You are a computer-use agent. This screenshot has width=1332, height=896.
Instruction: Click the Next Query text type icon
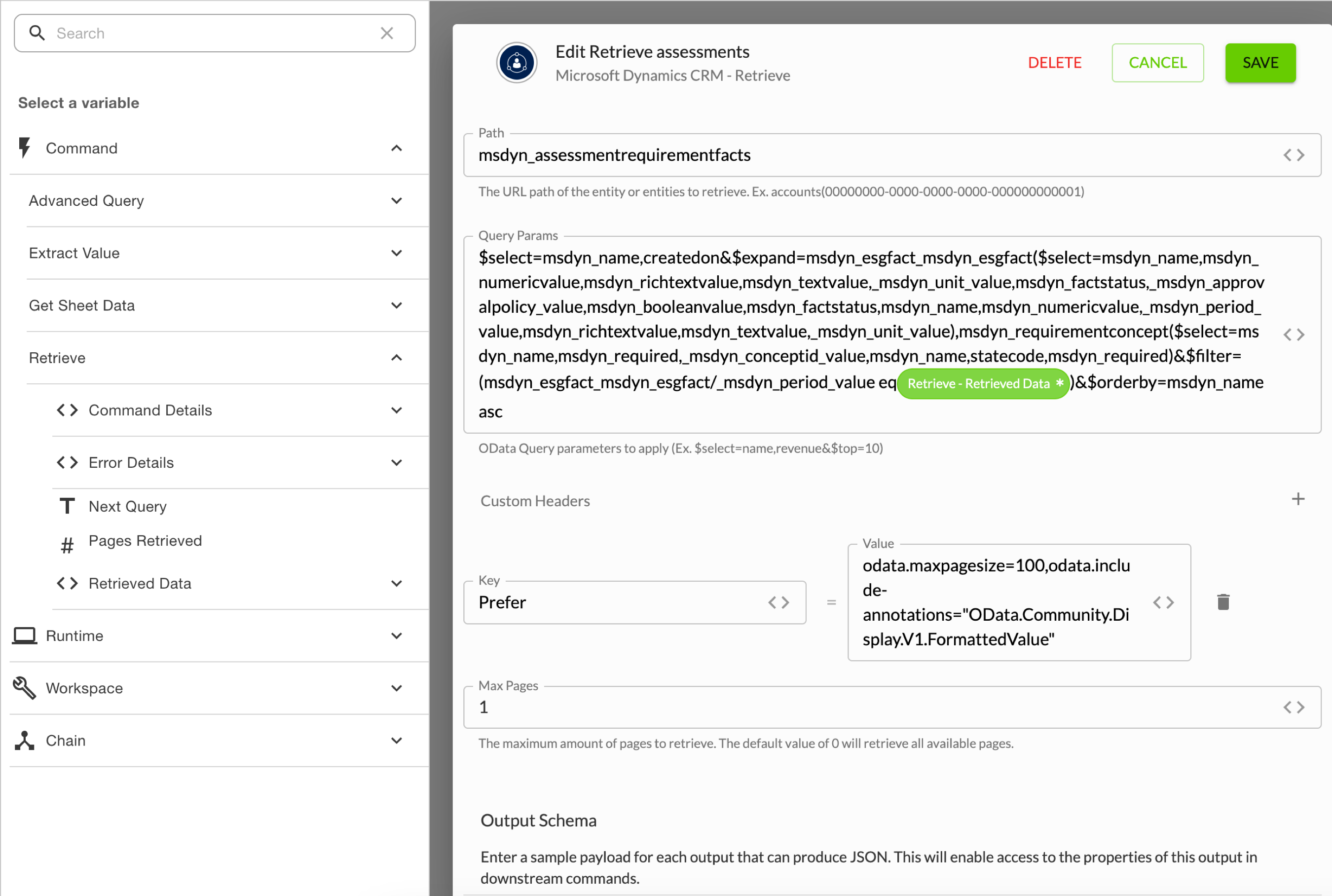point(67,506)
